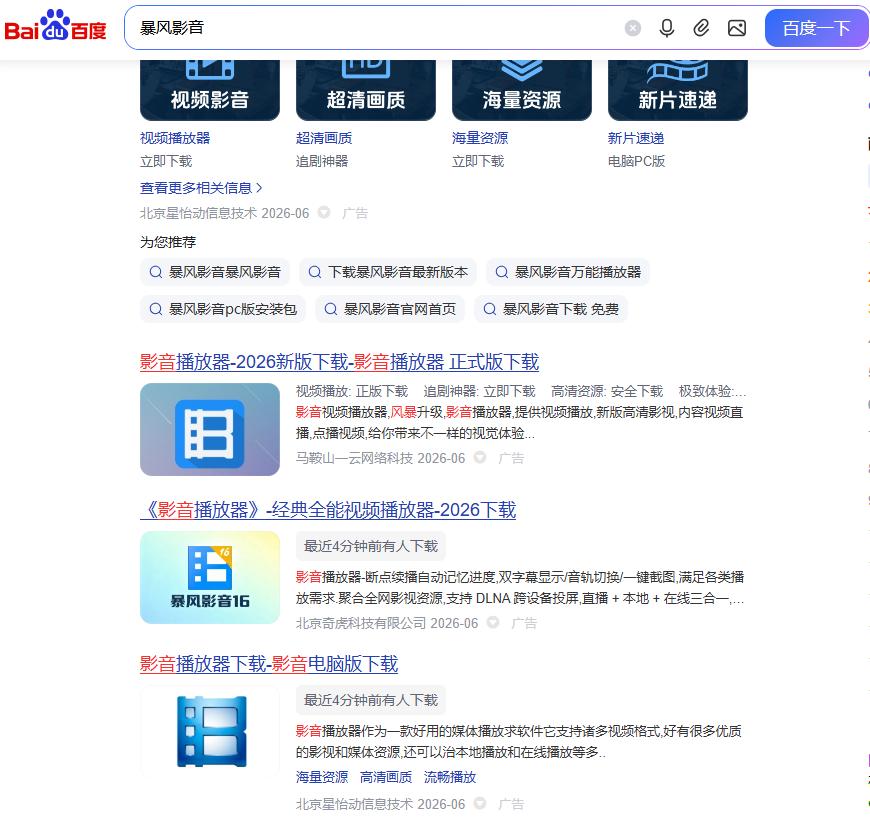
Task: Click 马鞍山一云网络科技 2026-06 source text
Action: 380,458
